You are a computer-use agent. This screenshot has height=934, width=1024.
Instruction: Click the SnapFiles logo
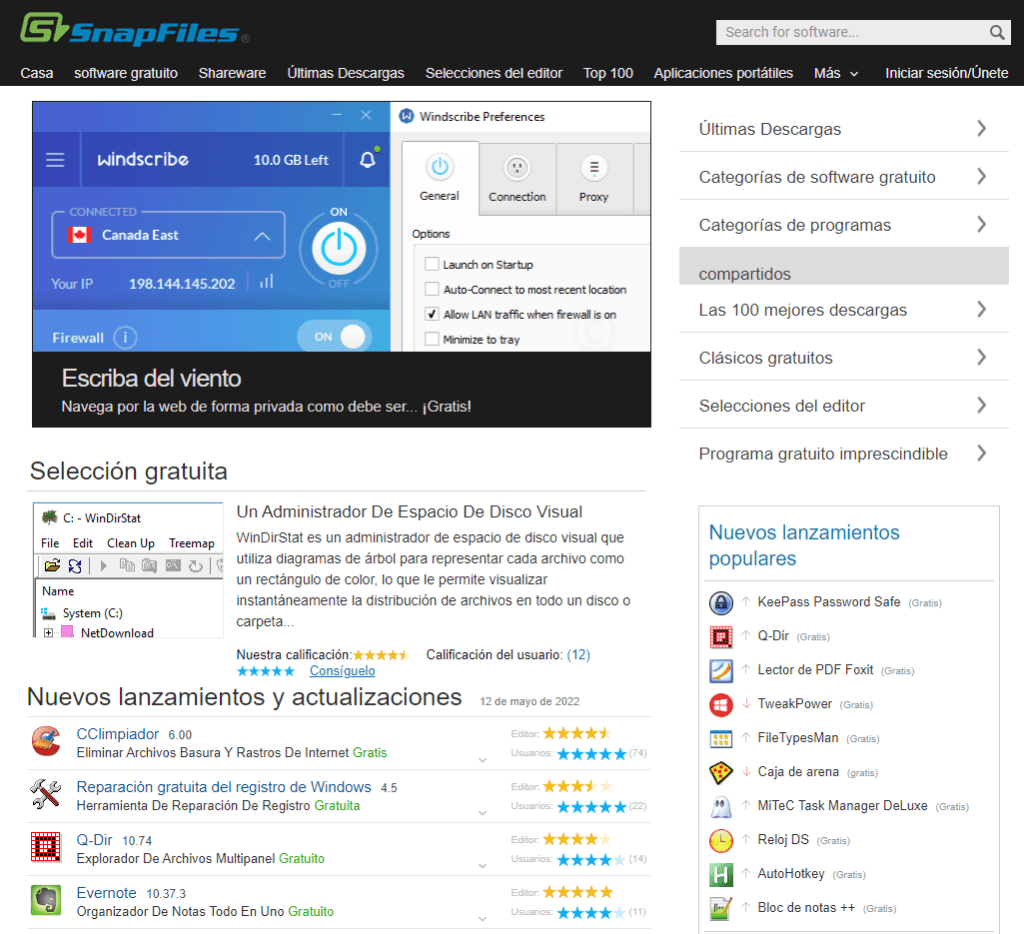point(125,30)
